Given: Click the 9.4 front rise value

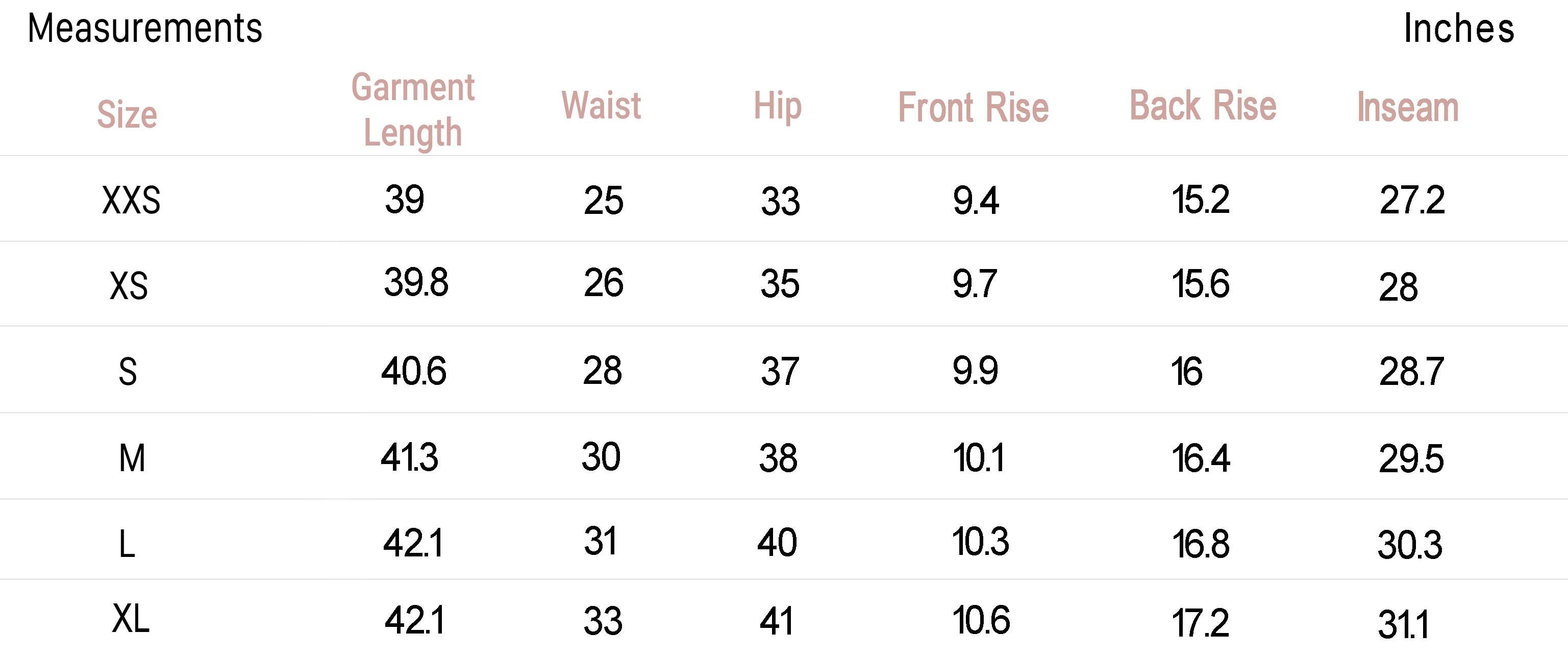Looking at the screenshot, I should [975, 200].
